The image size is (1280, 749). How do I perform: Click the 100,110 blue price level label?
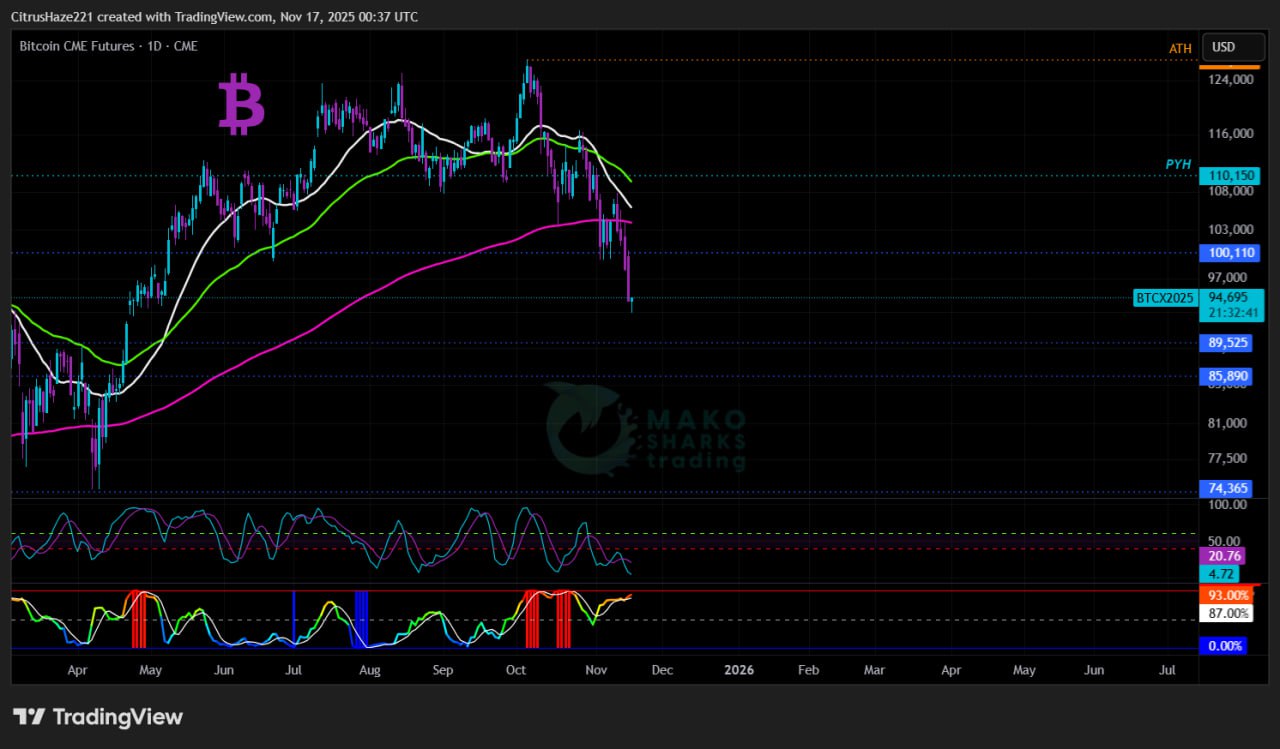click(1231, 253)
